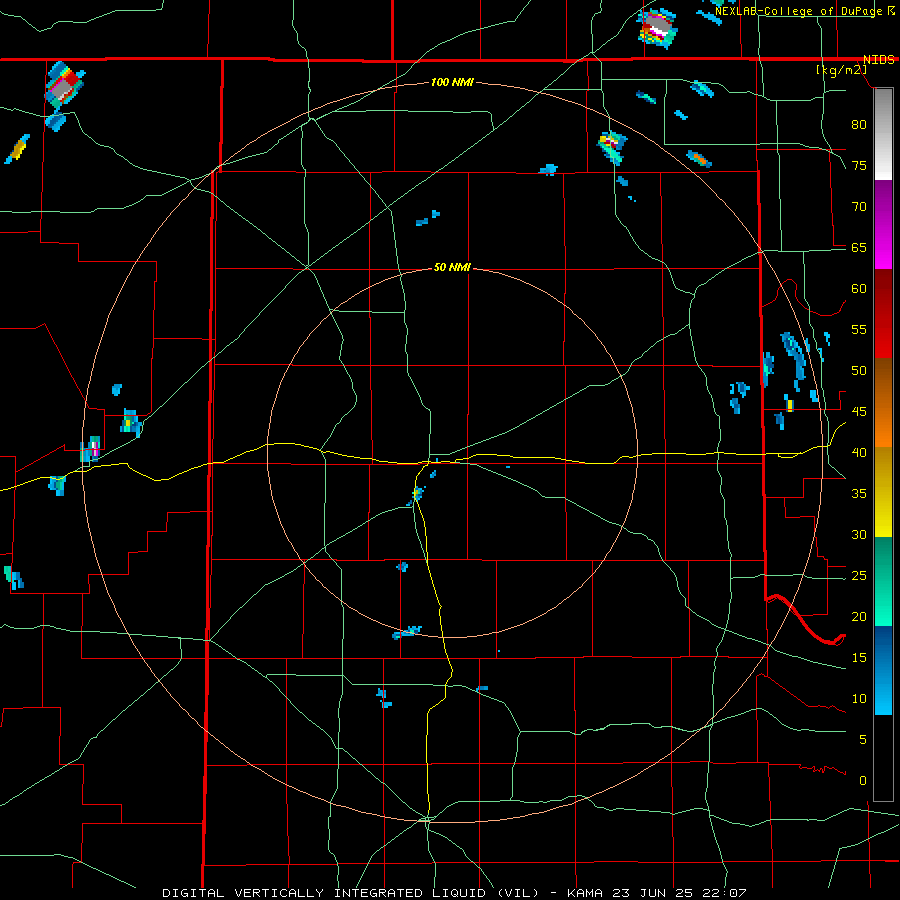This screenshot has height=900, width=900.
Task: Click the NIDS label above the color scale
Action: [x=878, y=60]
